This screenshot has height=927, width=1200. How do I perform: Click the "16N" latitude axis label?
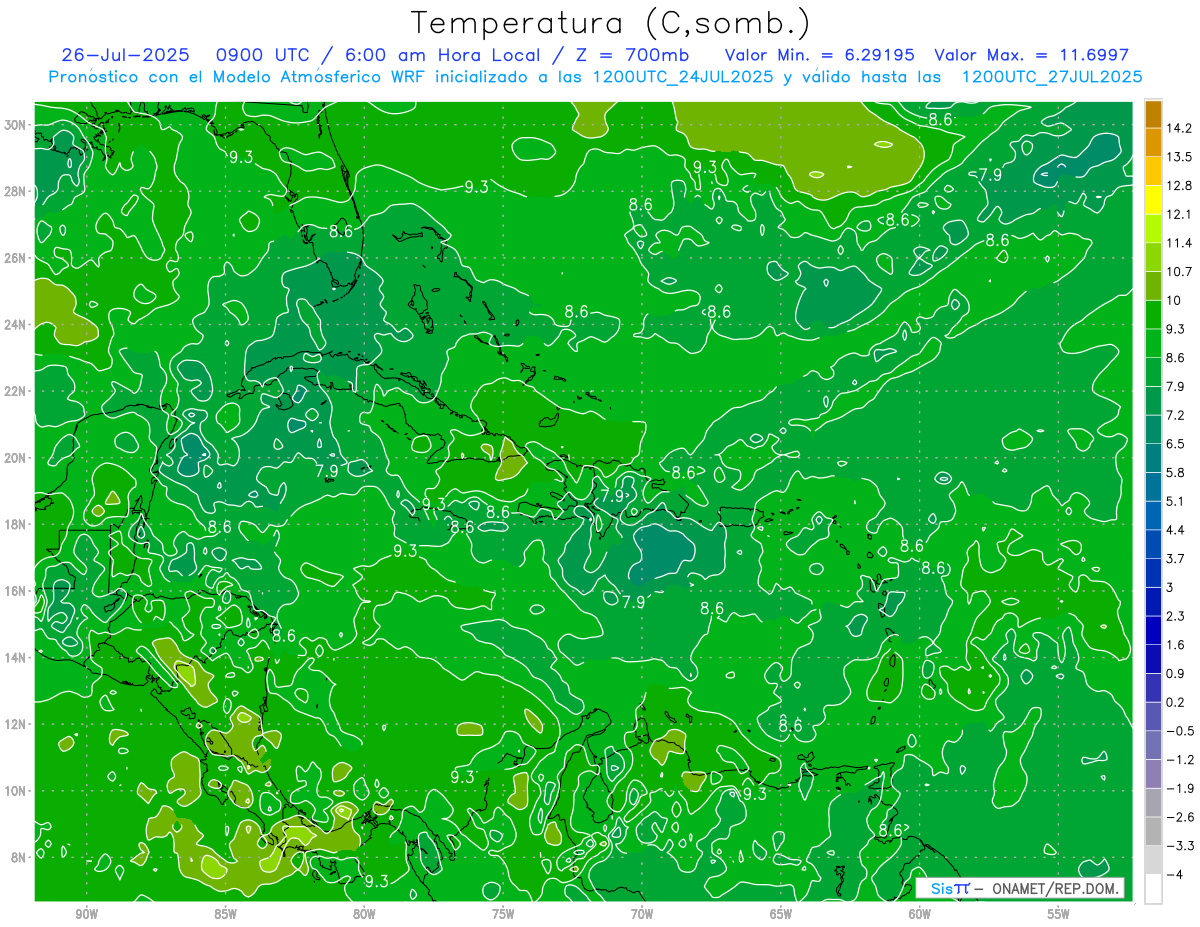point(16,591)
